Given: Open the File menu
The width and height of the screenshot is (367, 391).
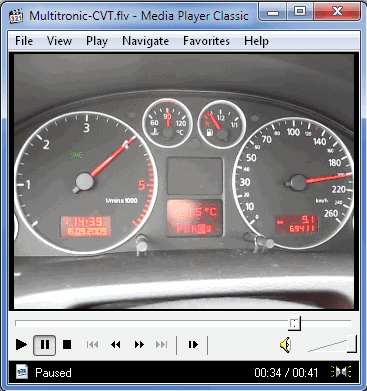Looking at the screenshot, I should coord(24,41).
